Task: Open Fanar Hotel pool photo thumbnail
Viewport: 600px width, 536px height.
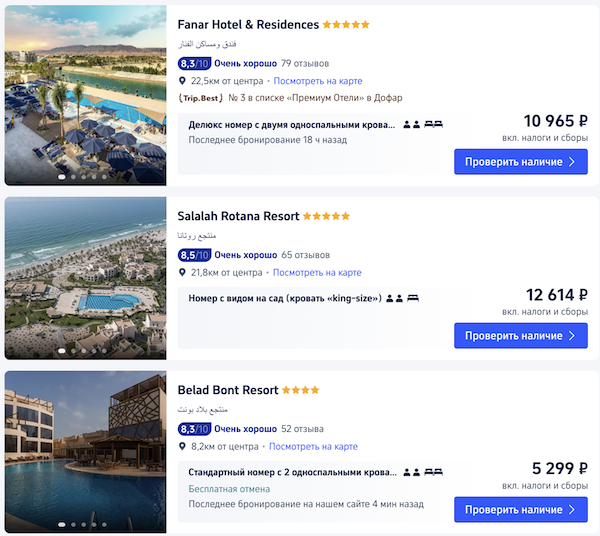Action: point(85,95)
